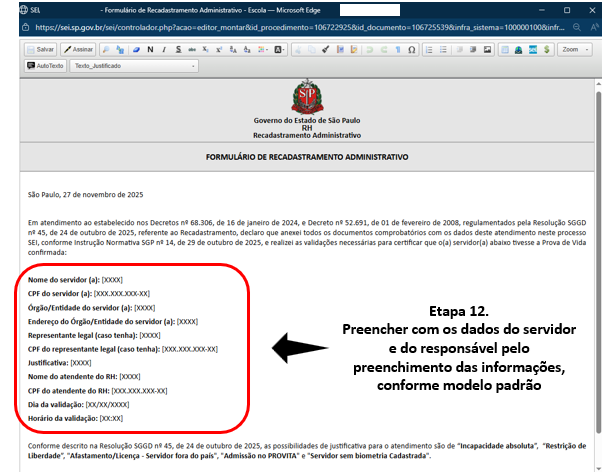Toggle underline formatting
This screenshot has width=602, height=473.
(176, 49)
